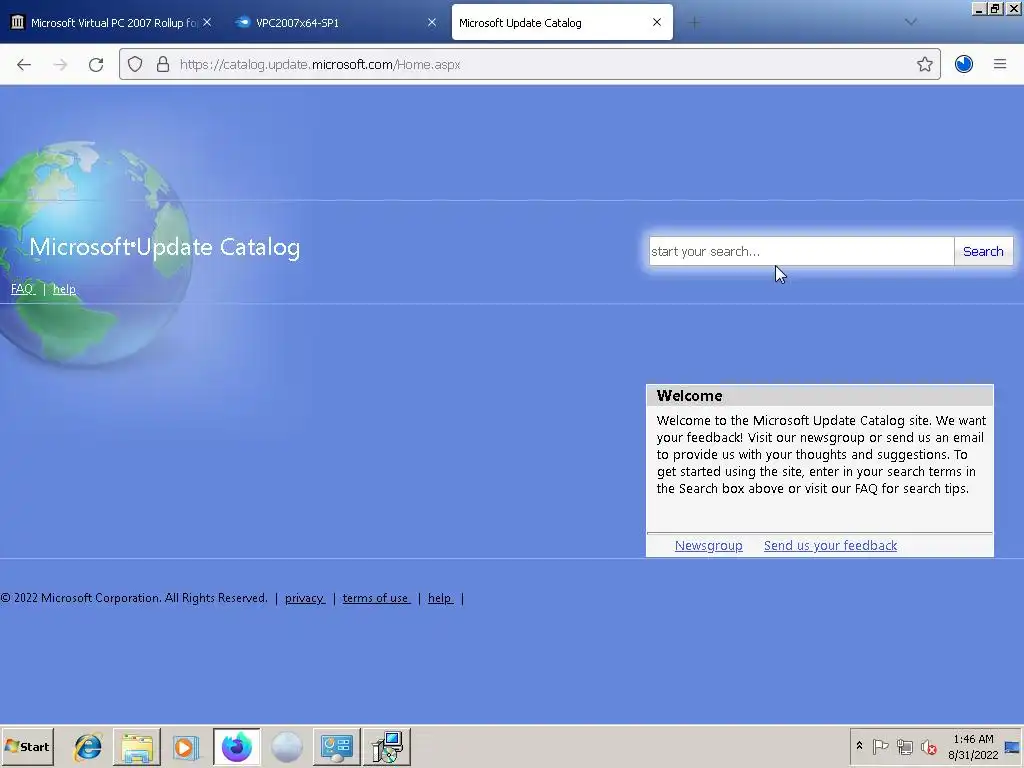Click the muted volume tray icon
1024x768 pixels.
[x=928, y=746]
